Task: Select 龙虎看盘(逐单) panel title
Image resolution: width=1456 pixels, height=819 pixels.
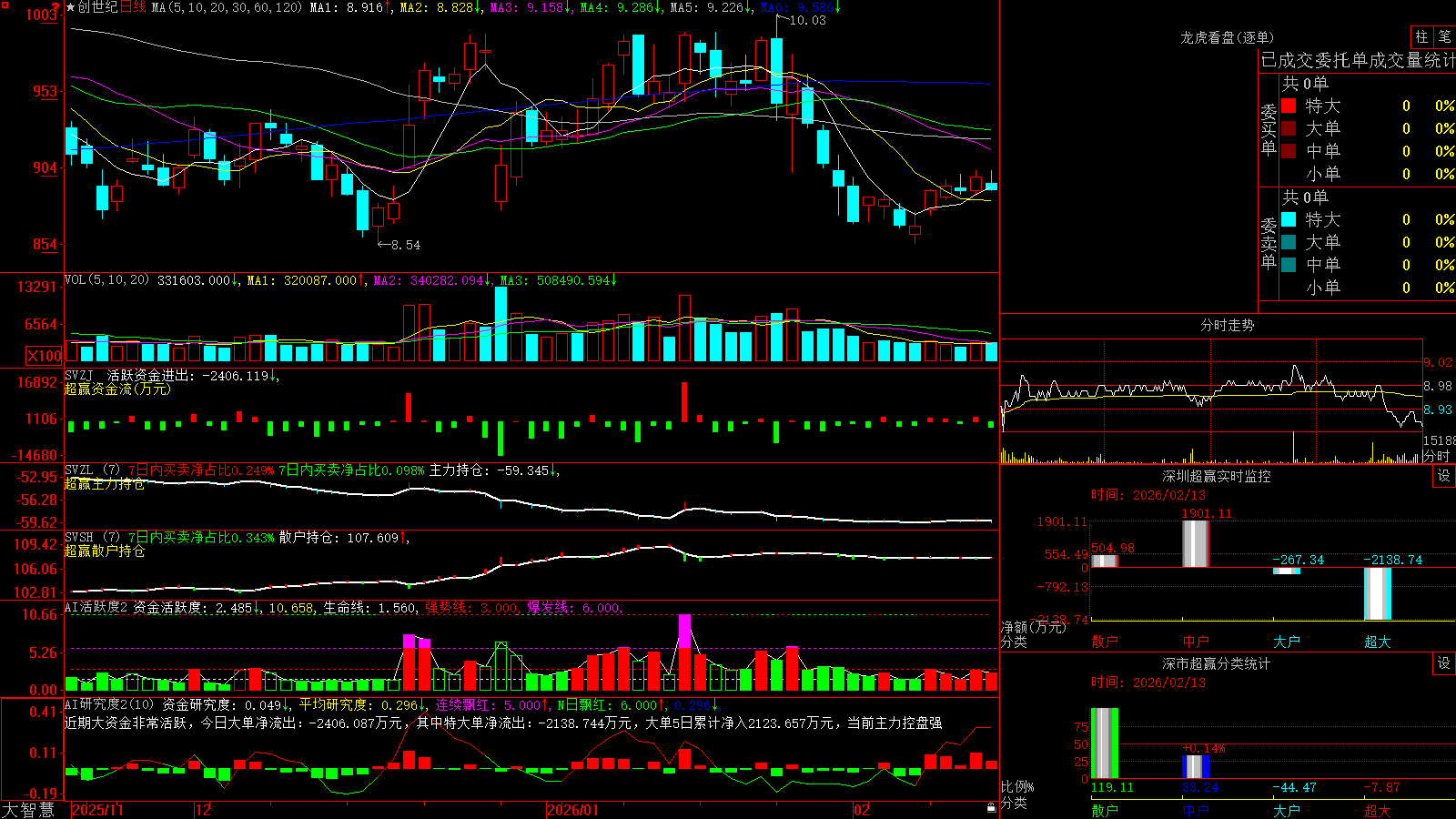Action: pyautogui.click(x=1228, y=37)
